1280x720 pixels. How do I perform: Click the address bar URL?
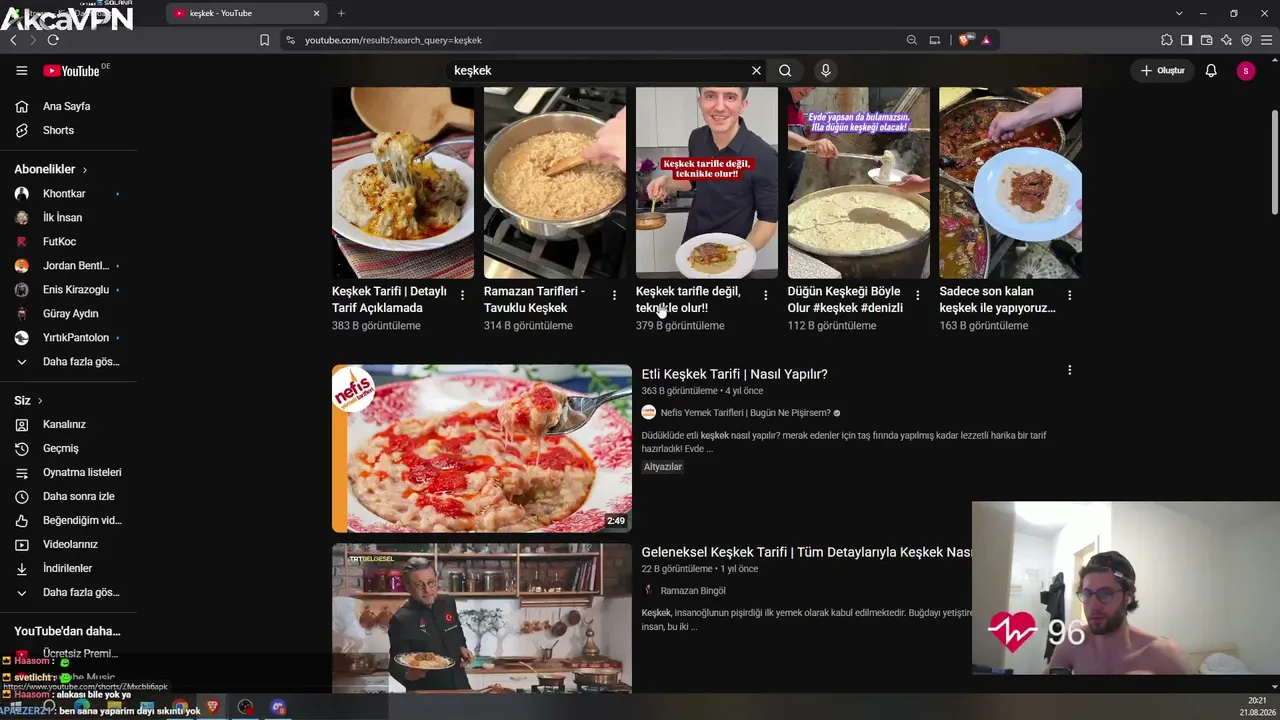tap(393, 40)
